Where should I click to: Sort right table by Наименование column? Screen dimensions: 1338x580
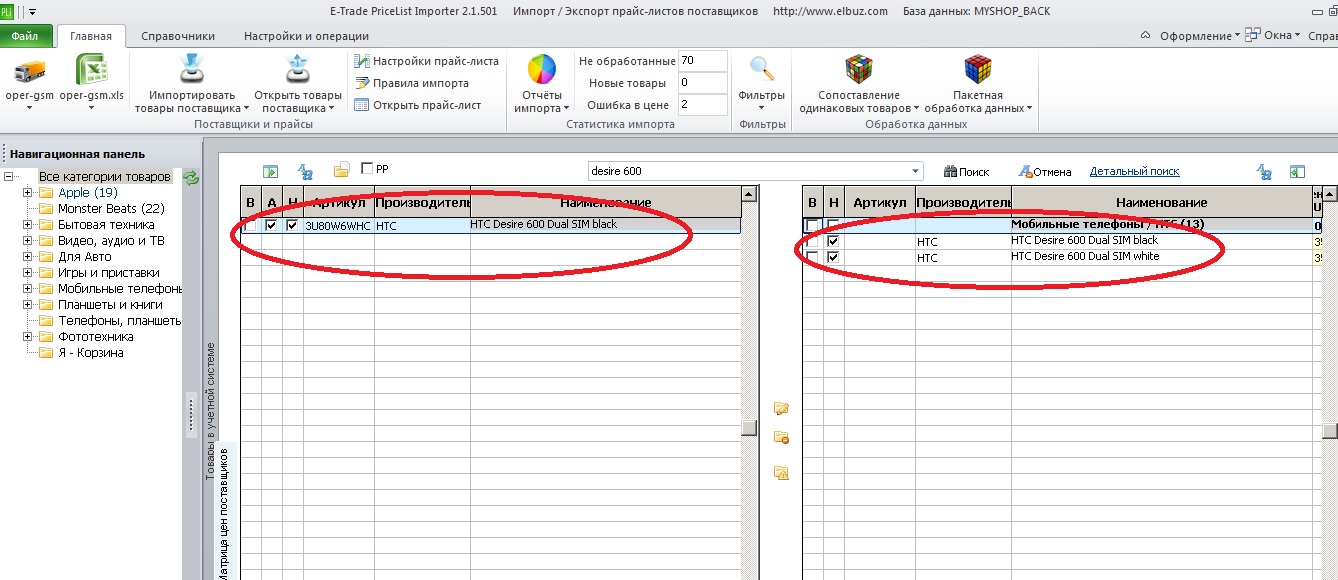pos(1161,202)
